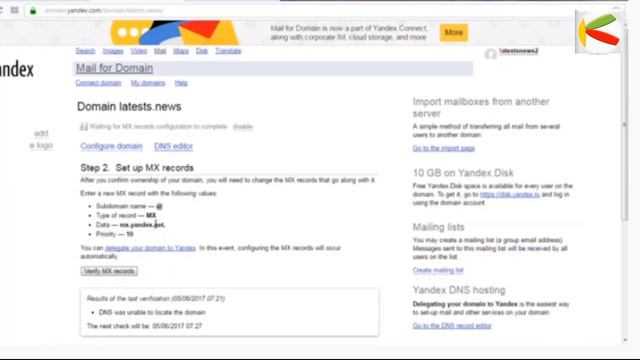Open the Search service link
The height and width of the screenshot is (360, 640).
coord(85,51)
